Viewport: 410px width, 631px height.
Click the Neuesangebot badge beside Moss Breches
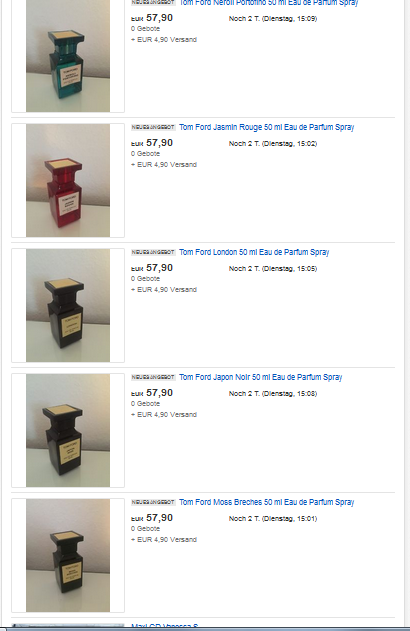[x=153, y=502]
